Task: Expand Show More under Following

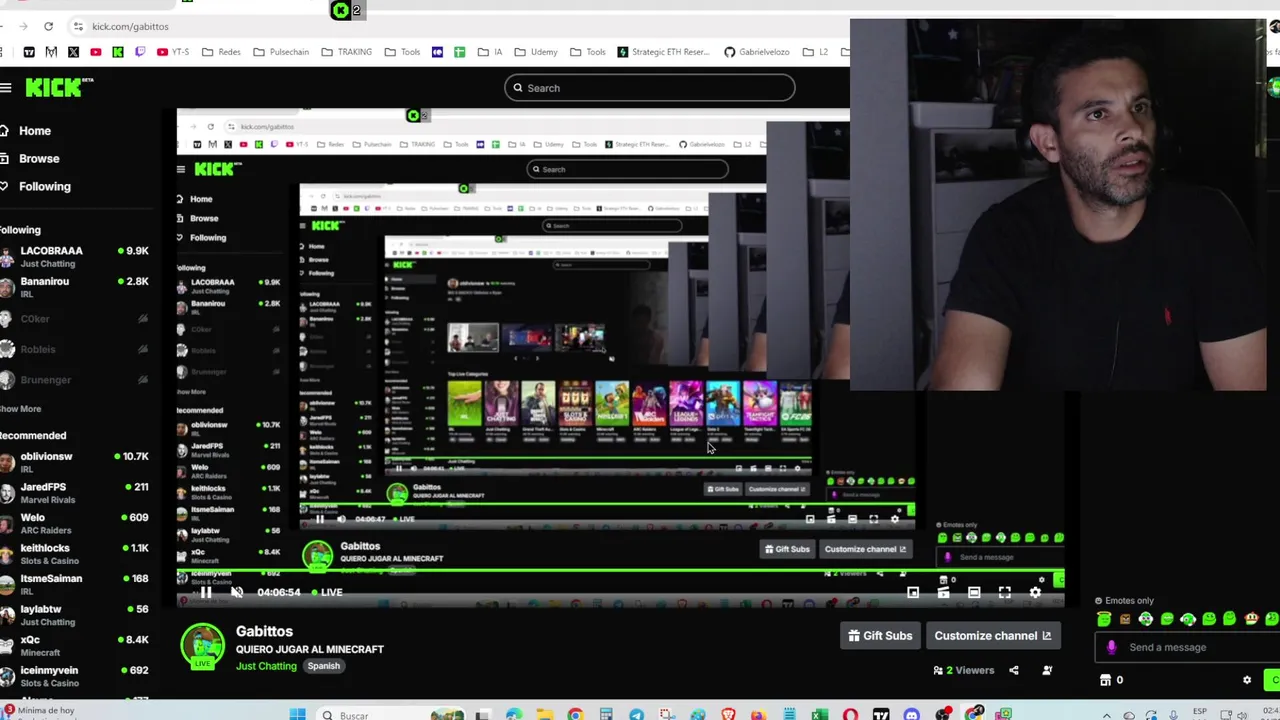Action: [x=21, y=409]
